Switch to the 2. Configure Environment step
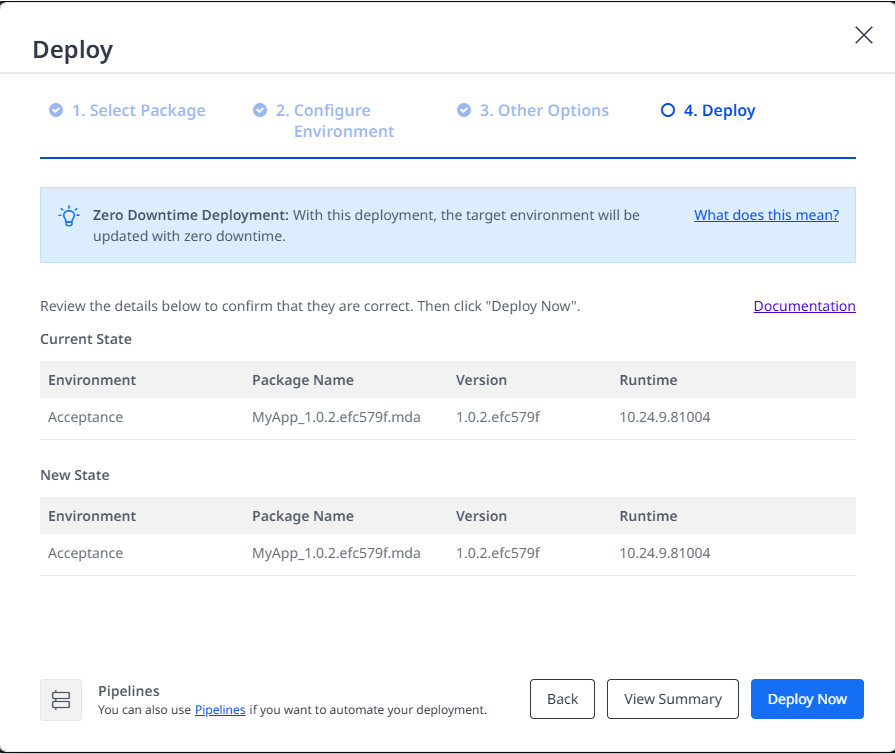The image size is (895, 754). [334, 120]
